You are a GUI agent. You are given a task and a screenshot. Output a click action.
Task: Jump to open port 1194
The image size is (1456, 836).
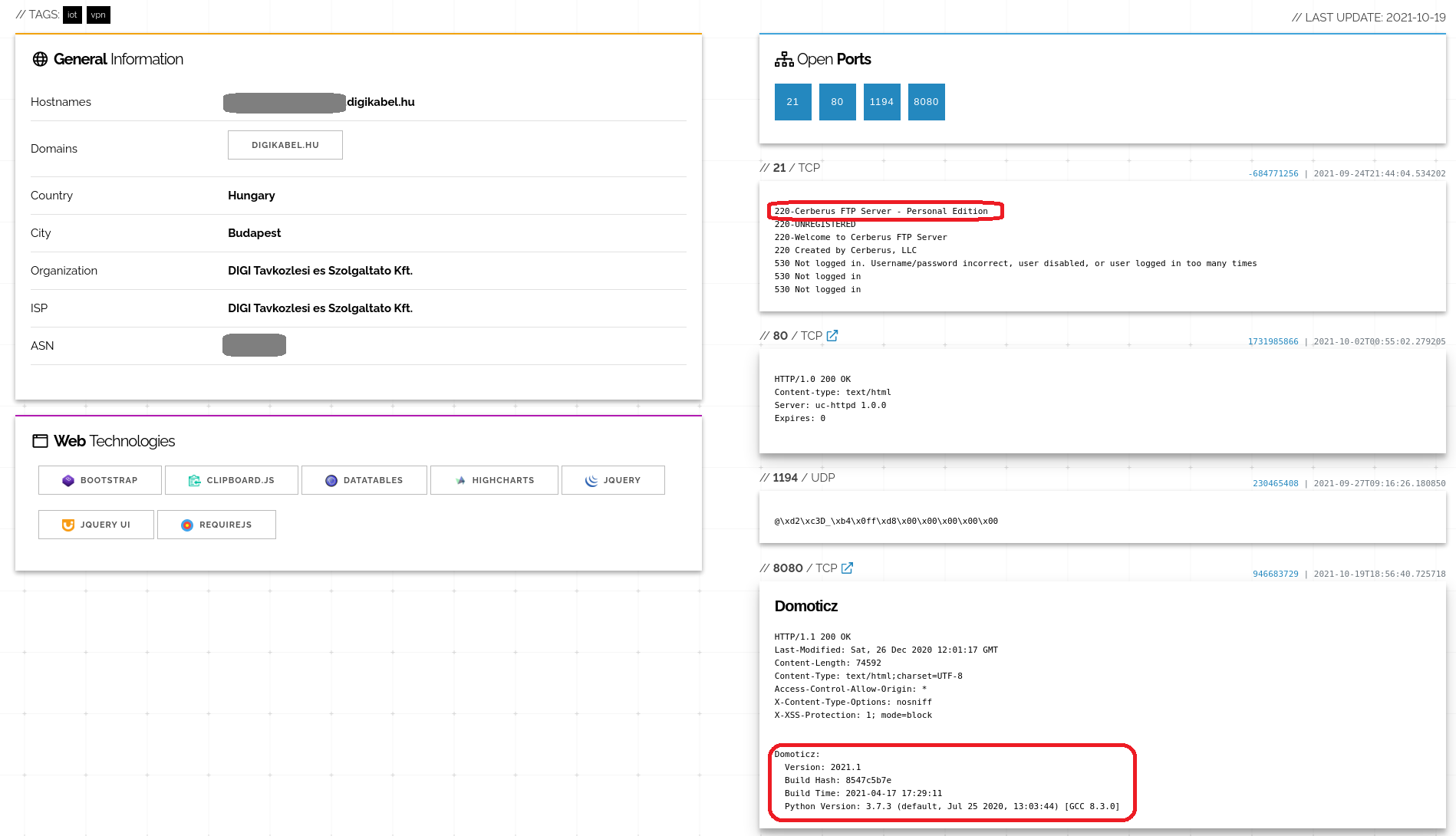(881, 102)
